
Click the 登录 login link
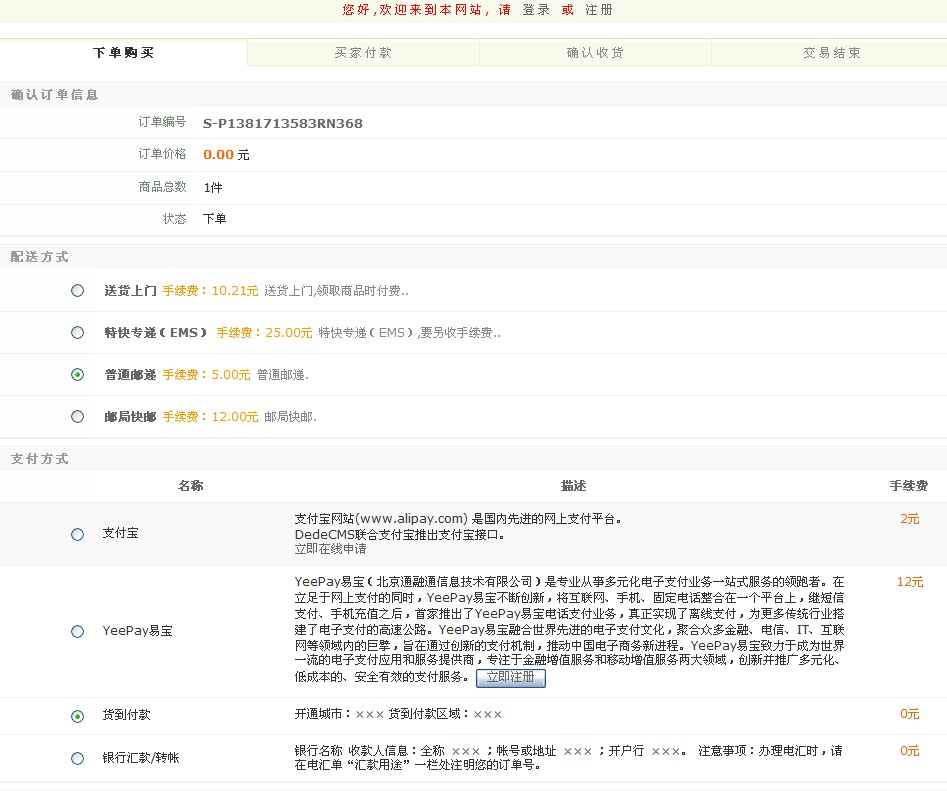click(536, 10)
